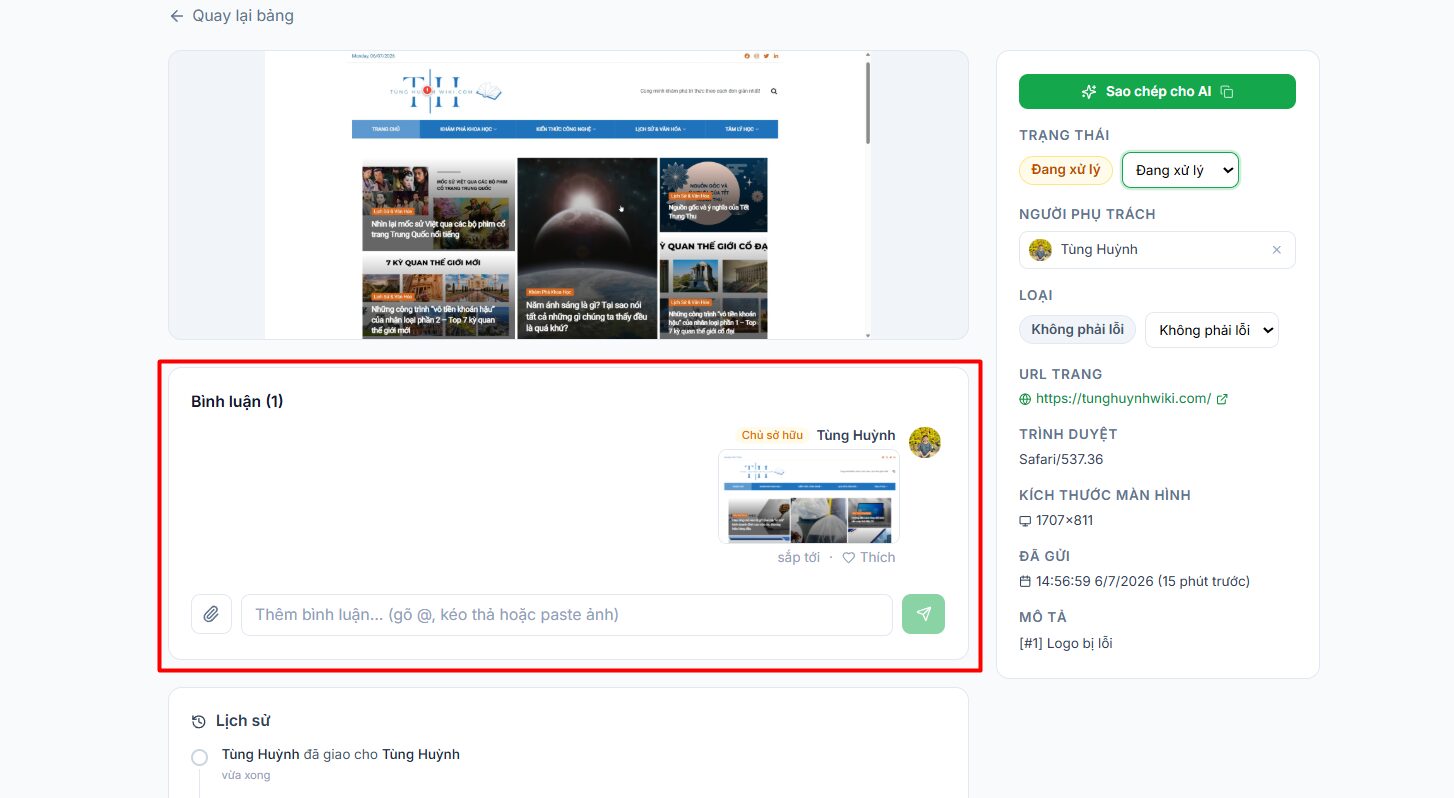Click the '1707×811' screen size value
1454x798 pixels.
pos(1064,520)
